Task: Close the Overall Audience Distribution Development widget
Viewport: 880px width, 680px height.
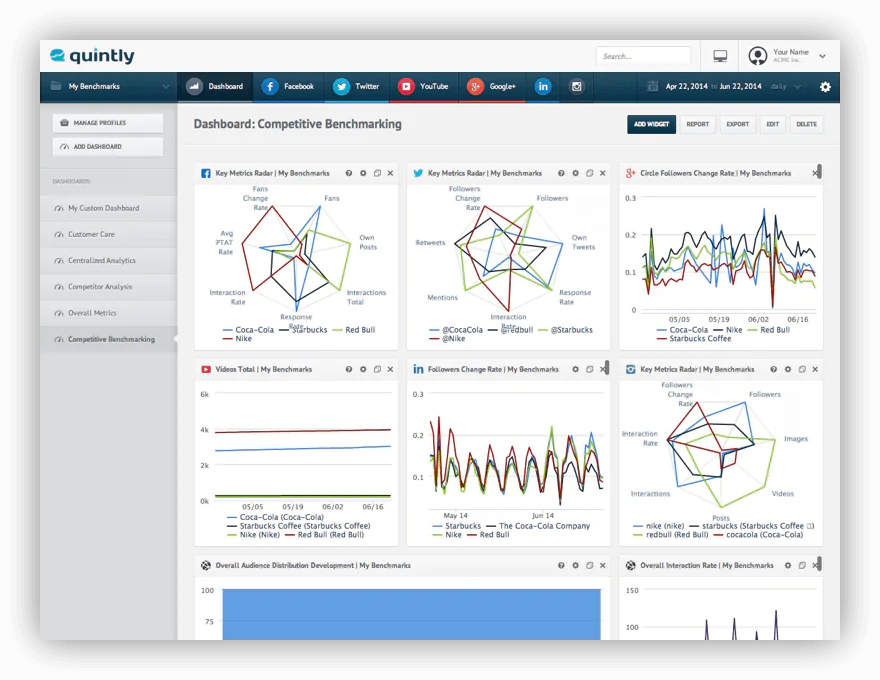Action: [x=602, y=566]
